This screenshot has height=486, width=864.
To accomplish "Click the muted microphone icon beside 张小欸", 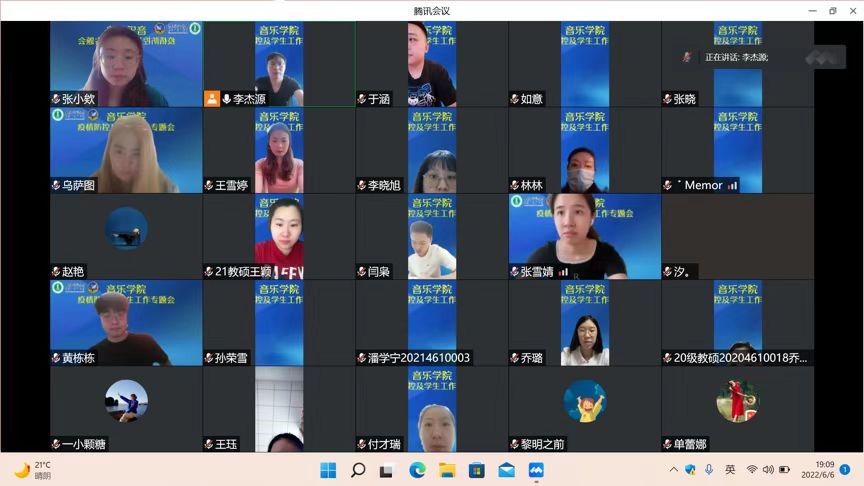I will [56, 100].
